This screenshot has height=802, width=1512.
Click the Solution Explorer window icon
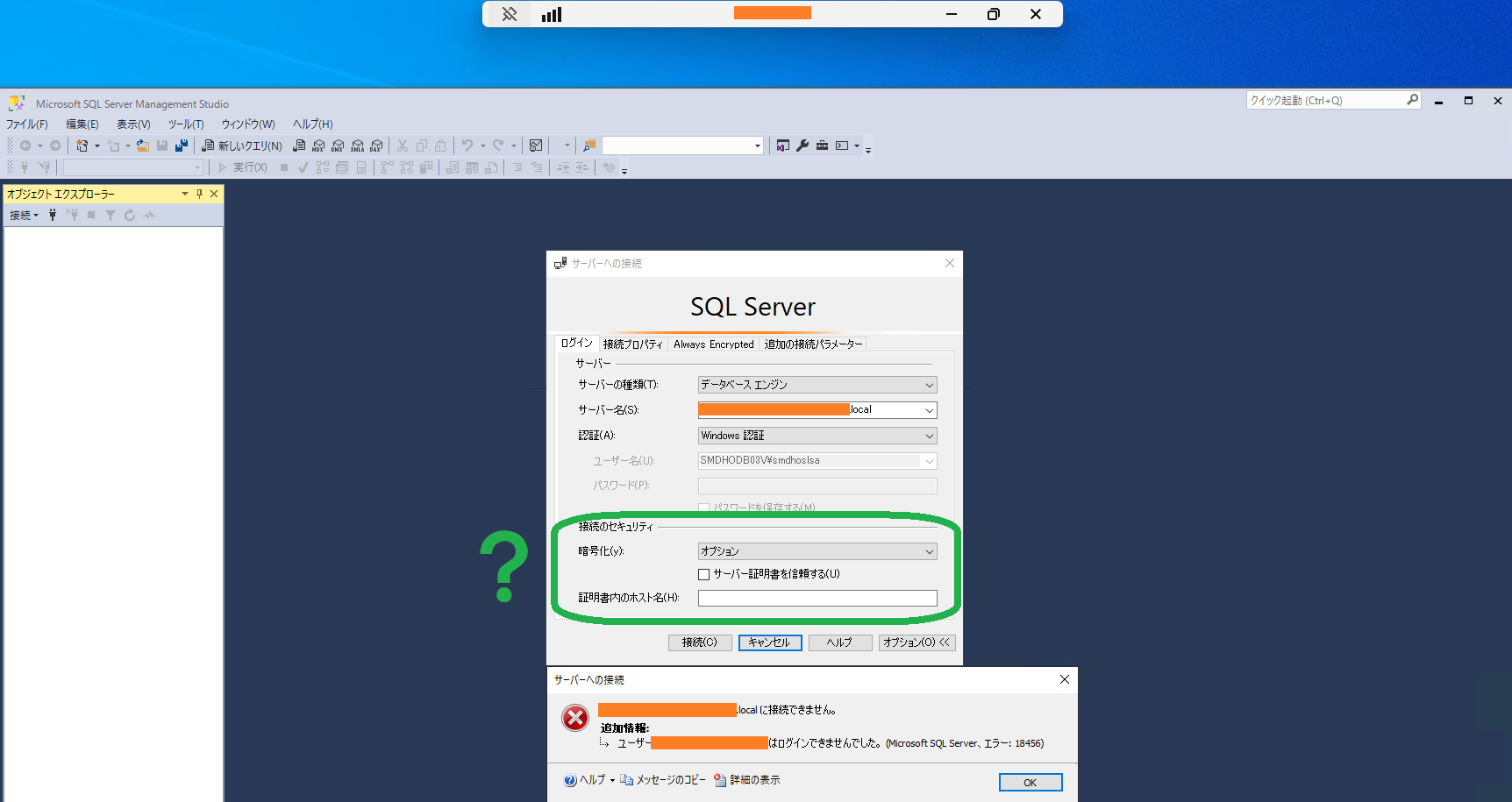pyautogui.click(x=783, y=145)
